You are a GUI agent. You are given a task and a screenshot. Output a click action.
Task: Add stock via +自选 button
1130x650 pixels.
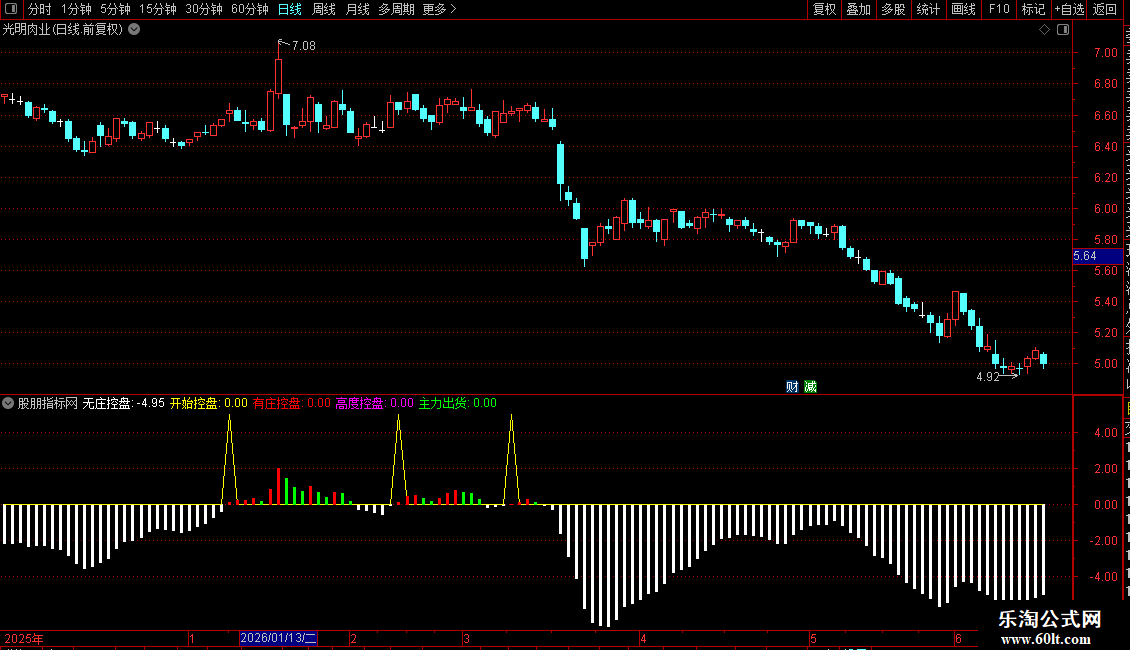pos(1069,9)
